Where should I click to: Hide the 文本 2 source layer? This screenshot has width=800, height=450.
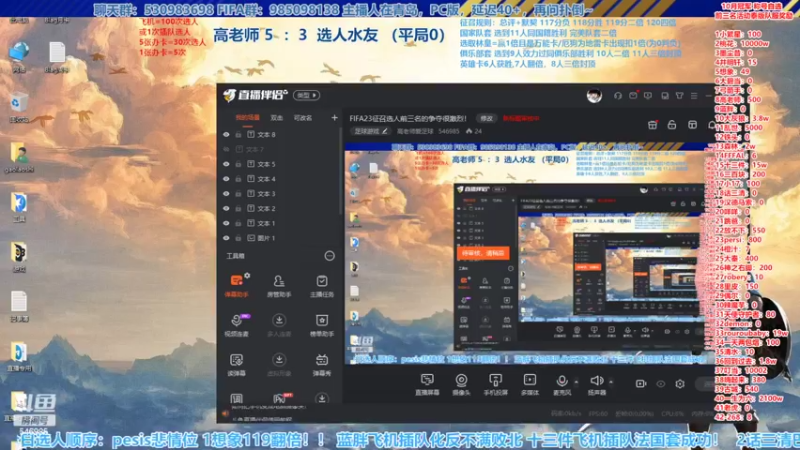(x=226, y=209)
